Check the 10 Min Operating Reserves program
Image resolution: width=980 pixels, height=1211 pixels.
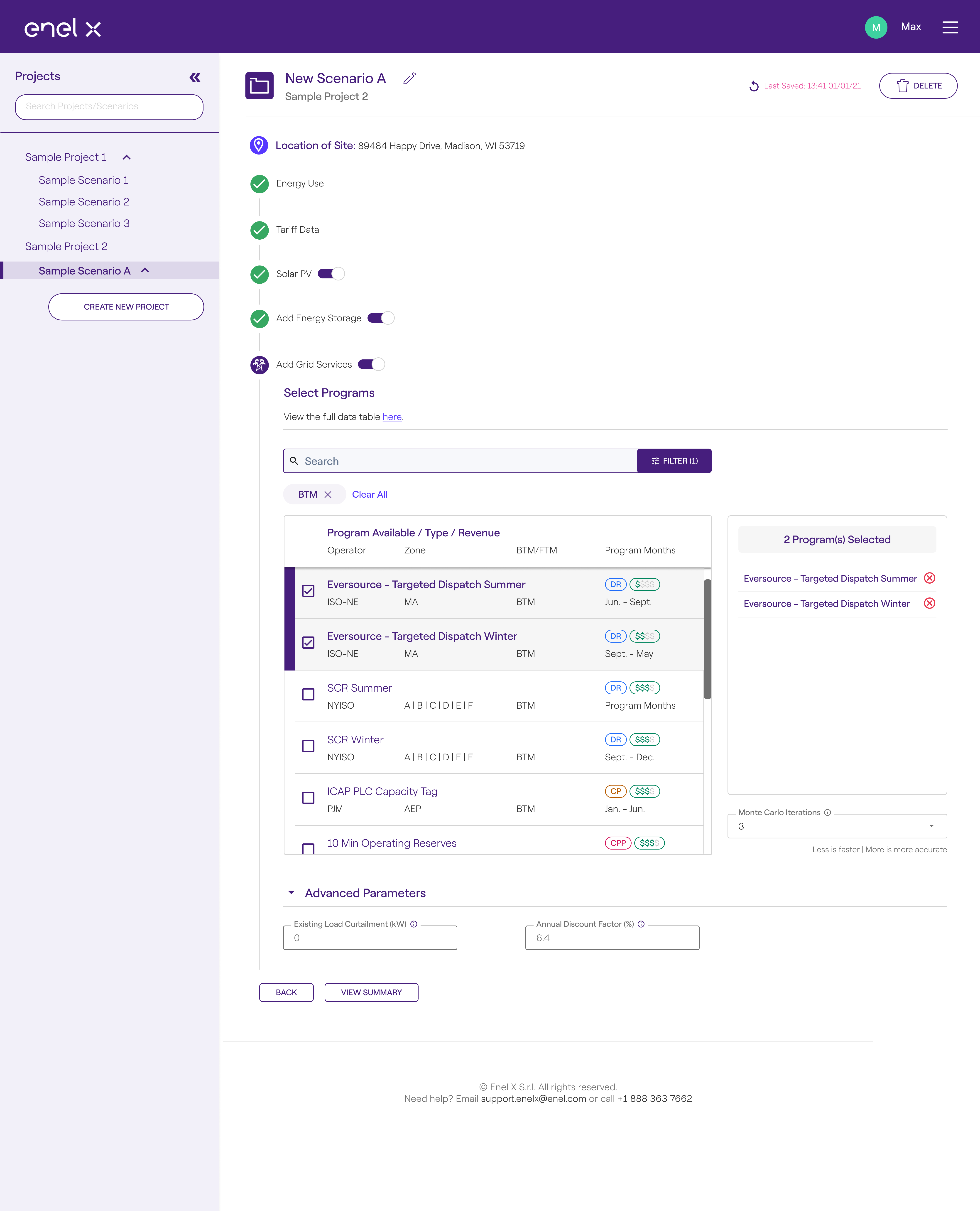pyautogui.click(x=308, y=849)
